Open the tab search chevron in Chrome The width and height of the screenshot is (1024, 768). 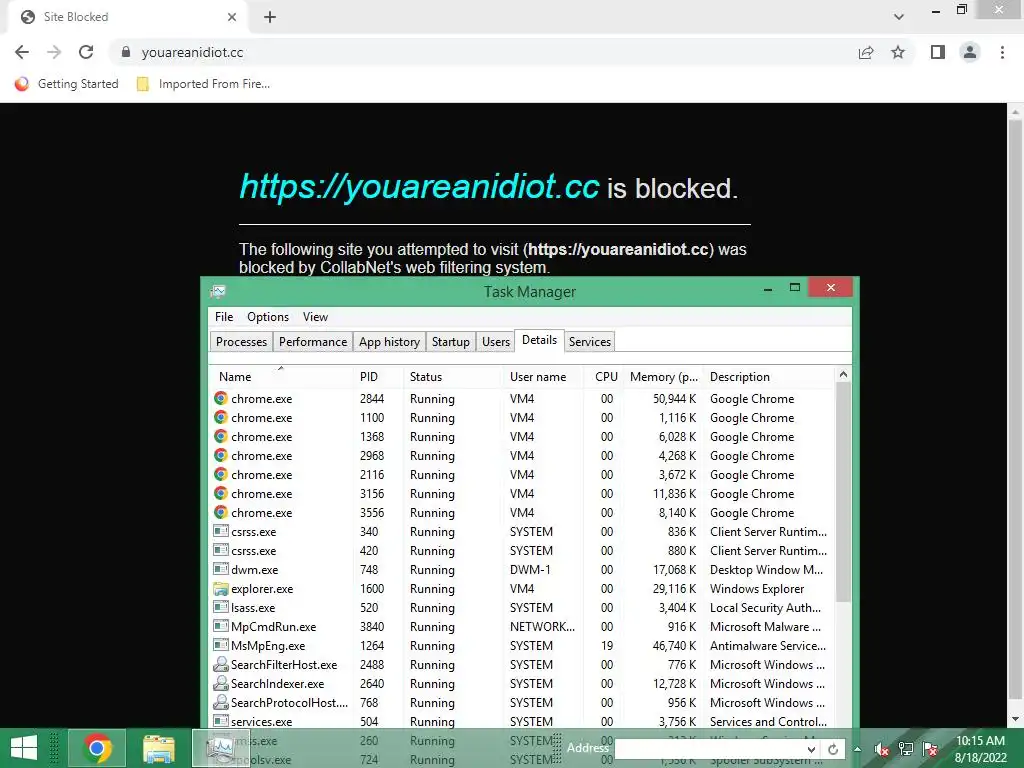tap(899, 17)
